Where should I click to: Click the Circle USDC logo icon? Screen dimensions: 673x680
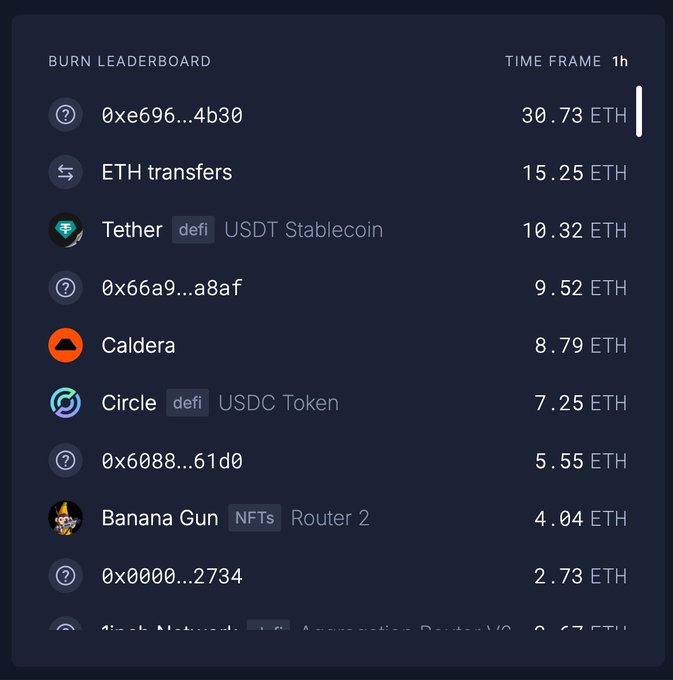coord(65,403)
